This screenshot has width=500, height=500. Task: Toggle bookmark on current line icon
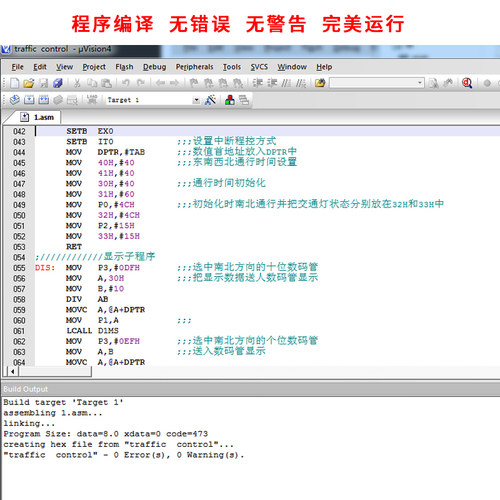pyautogui.click(x=194, y=83)
